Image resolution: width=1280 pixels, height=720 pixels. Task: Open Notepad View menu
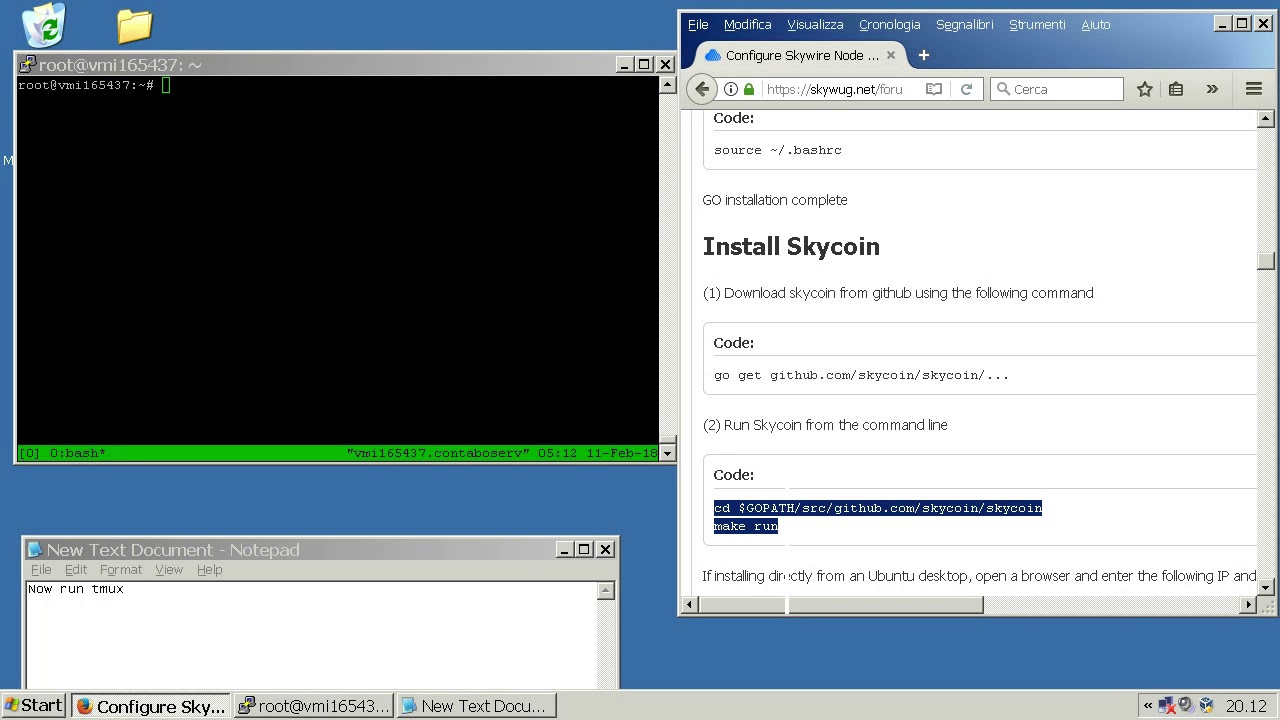tap(169, 570)
